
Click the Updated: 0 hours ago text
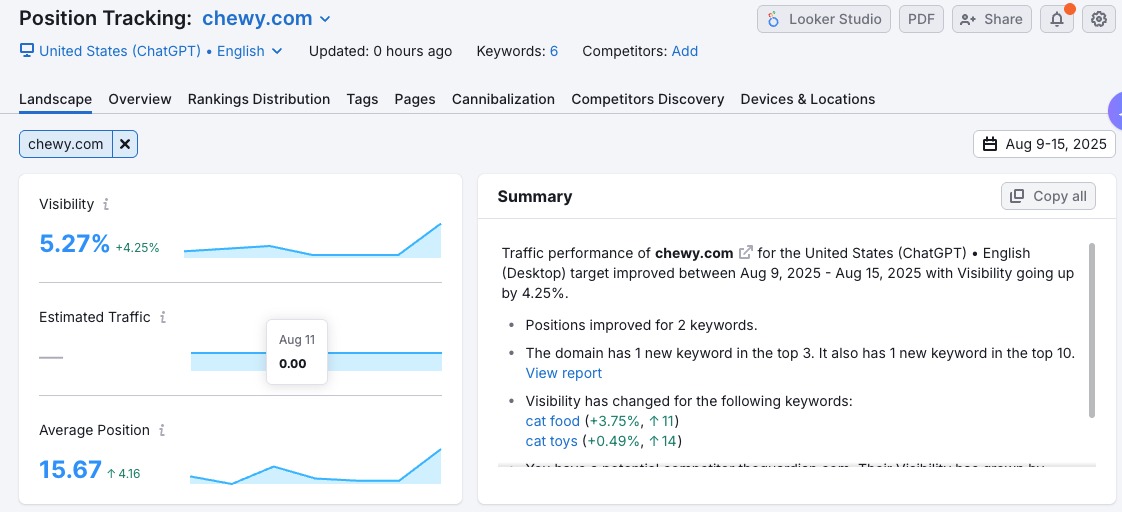pyautogui.click(x=381, y=51)
